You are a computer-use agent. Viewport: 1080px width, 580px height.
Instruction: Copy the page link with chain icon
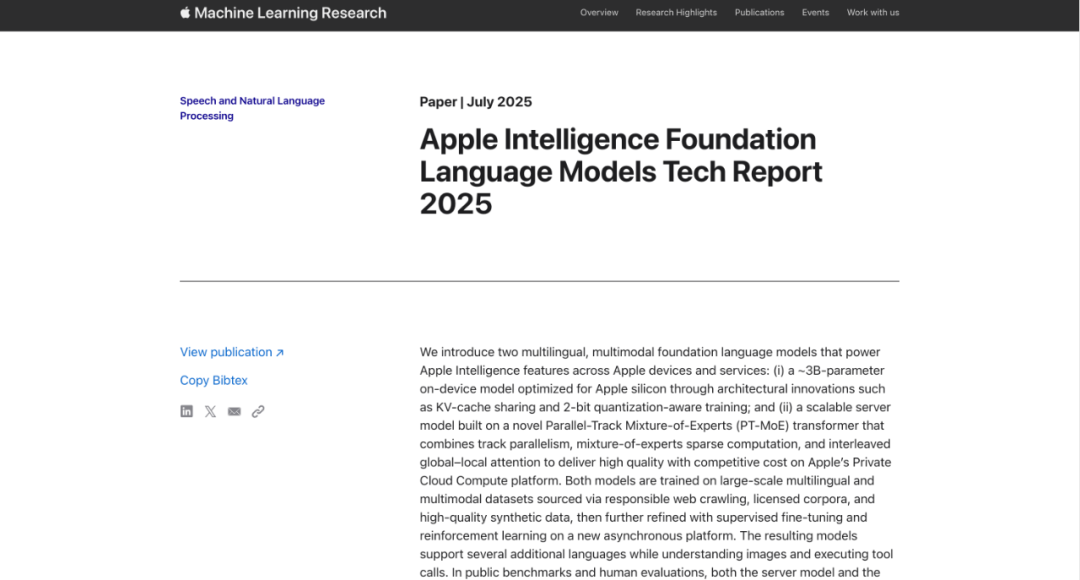coord(258,411)
